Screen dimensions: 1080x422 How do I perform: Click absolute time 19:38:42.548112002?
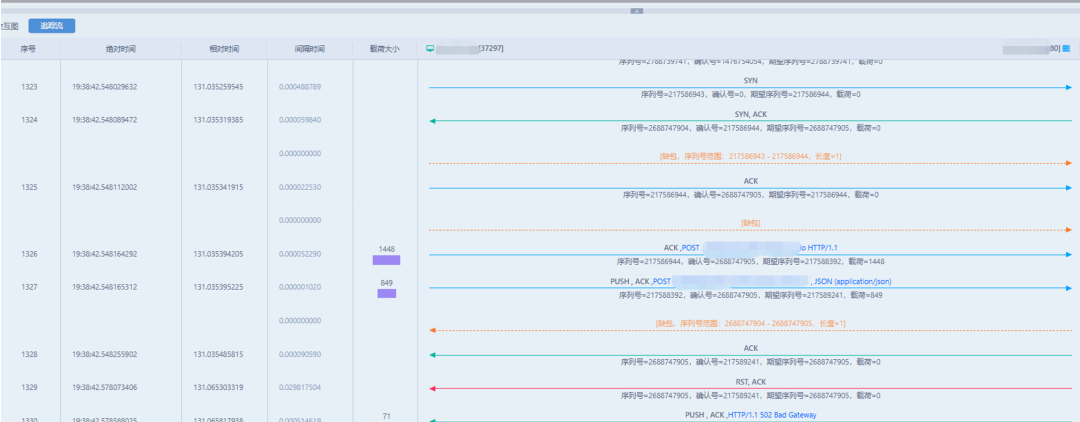tap(105, 187)
